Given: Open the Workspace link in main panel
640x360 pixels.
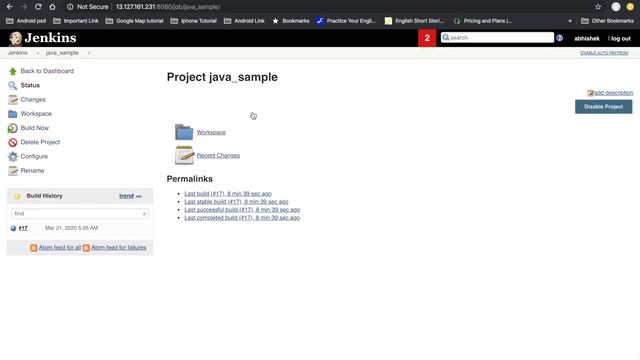Looking at the screenshot, I should pyautogui.click(x=211, y=132).
